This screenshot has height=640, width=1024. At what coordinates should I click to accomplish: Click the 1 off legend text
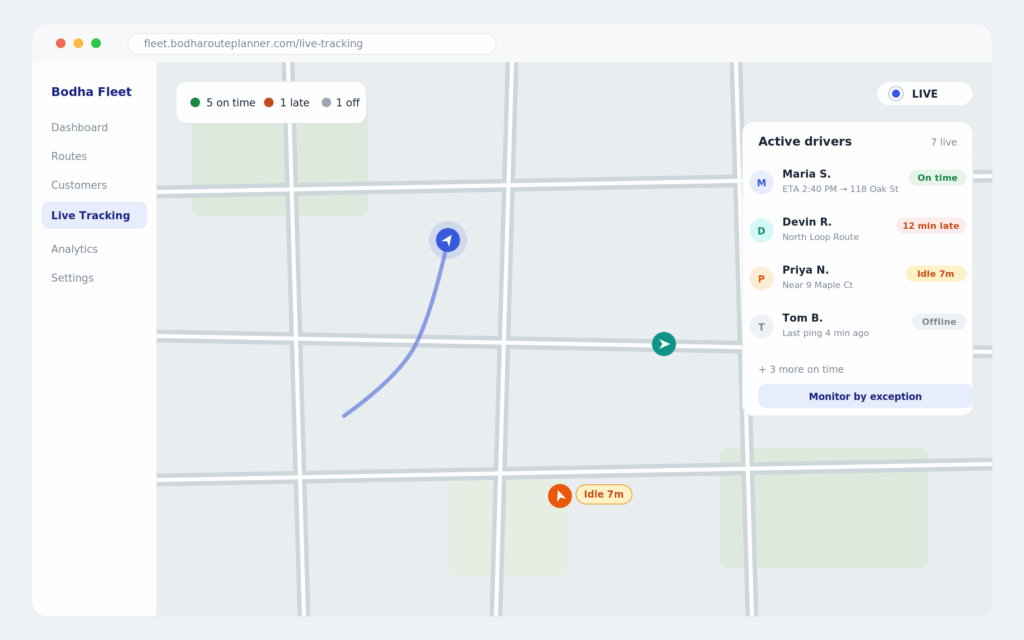[x=347, y=103]
